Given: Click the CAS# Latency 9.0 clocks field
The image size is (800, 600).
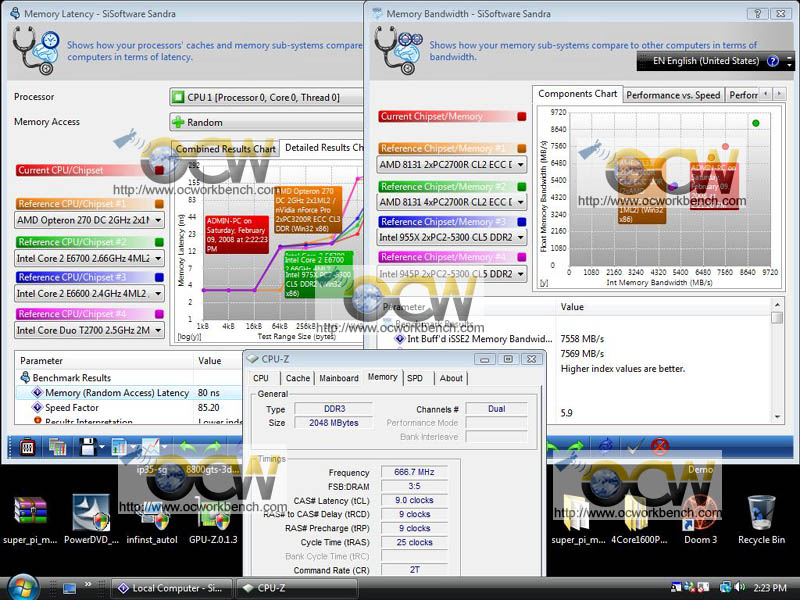Looking at the screenshot, I should pos(414,501).
